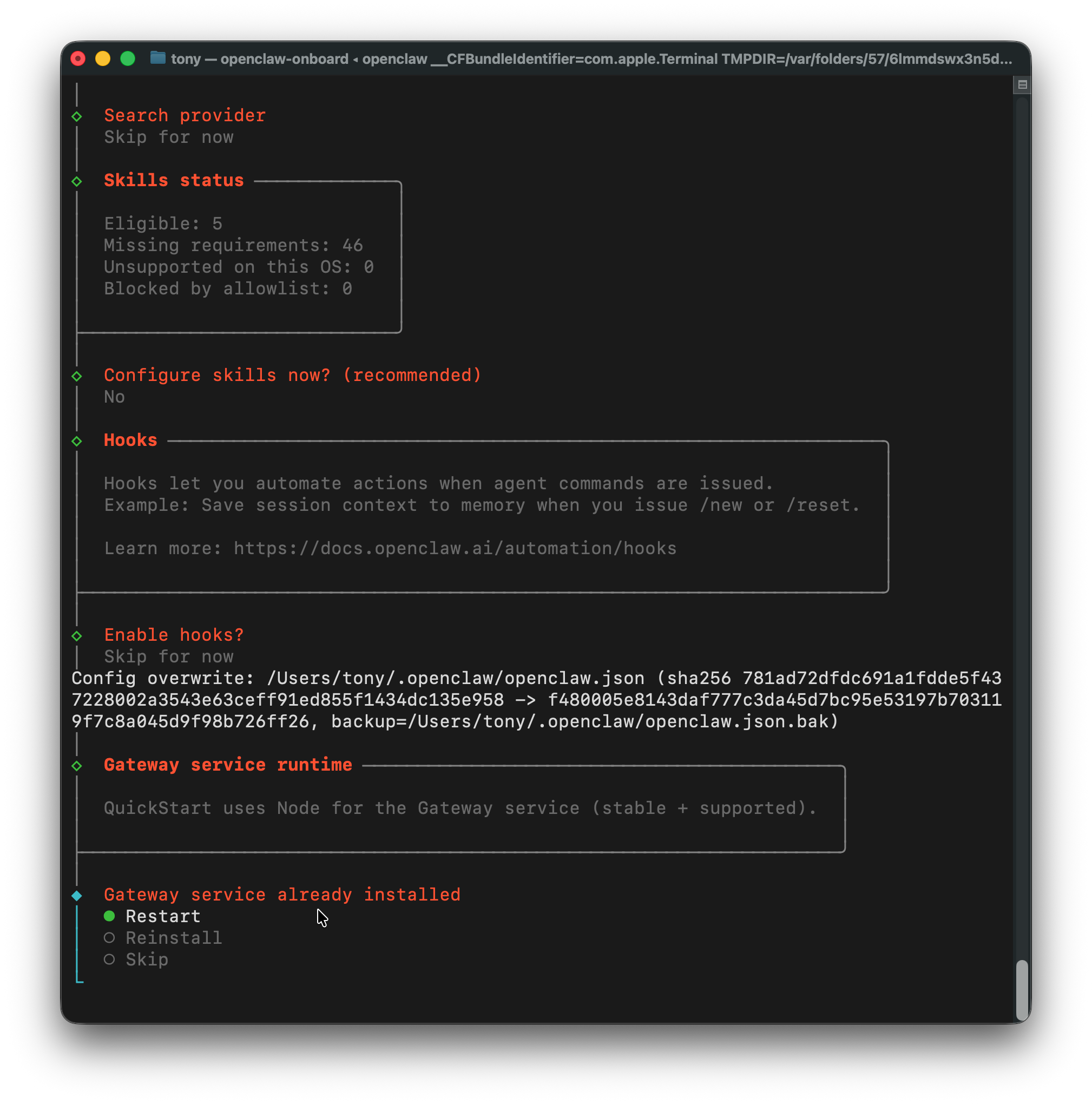Click the openclaw.json.bak backup path
Image resolution: width=1092 pixels, height=1104 pixels.
pyautogui.click(x=623, y=722)
